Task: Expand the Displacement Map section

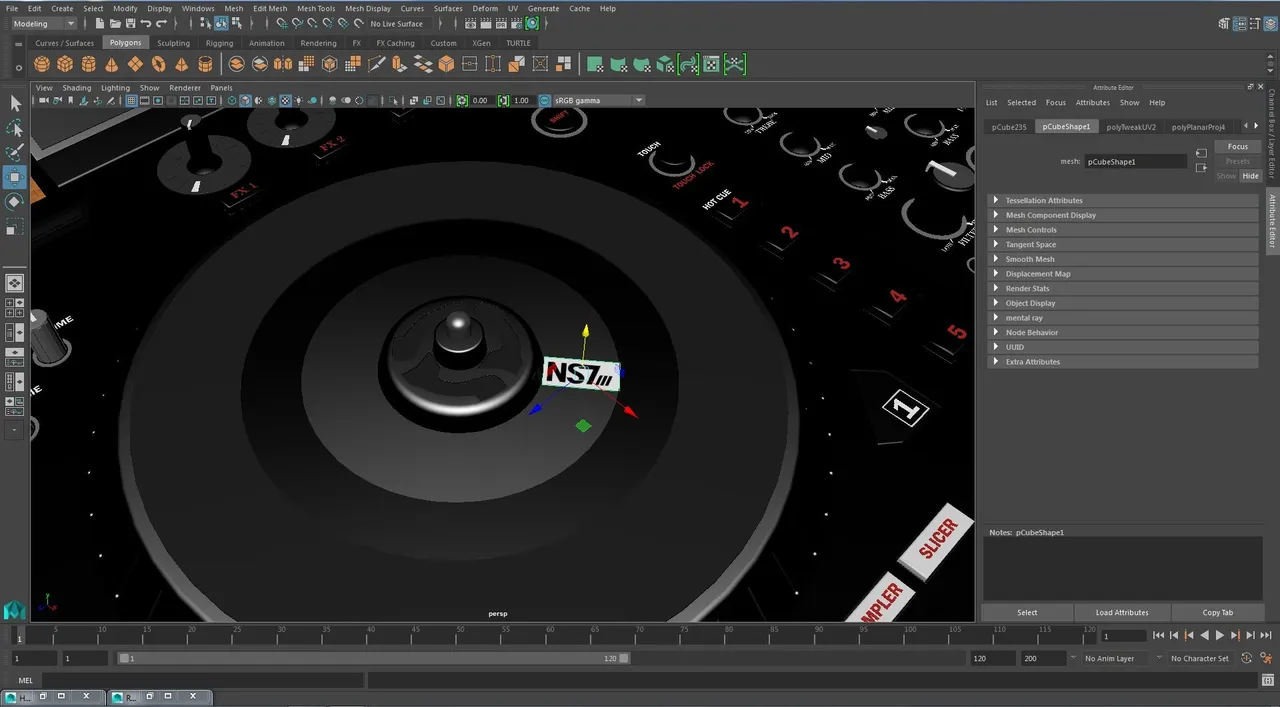Action: click(1122, 274)
